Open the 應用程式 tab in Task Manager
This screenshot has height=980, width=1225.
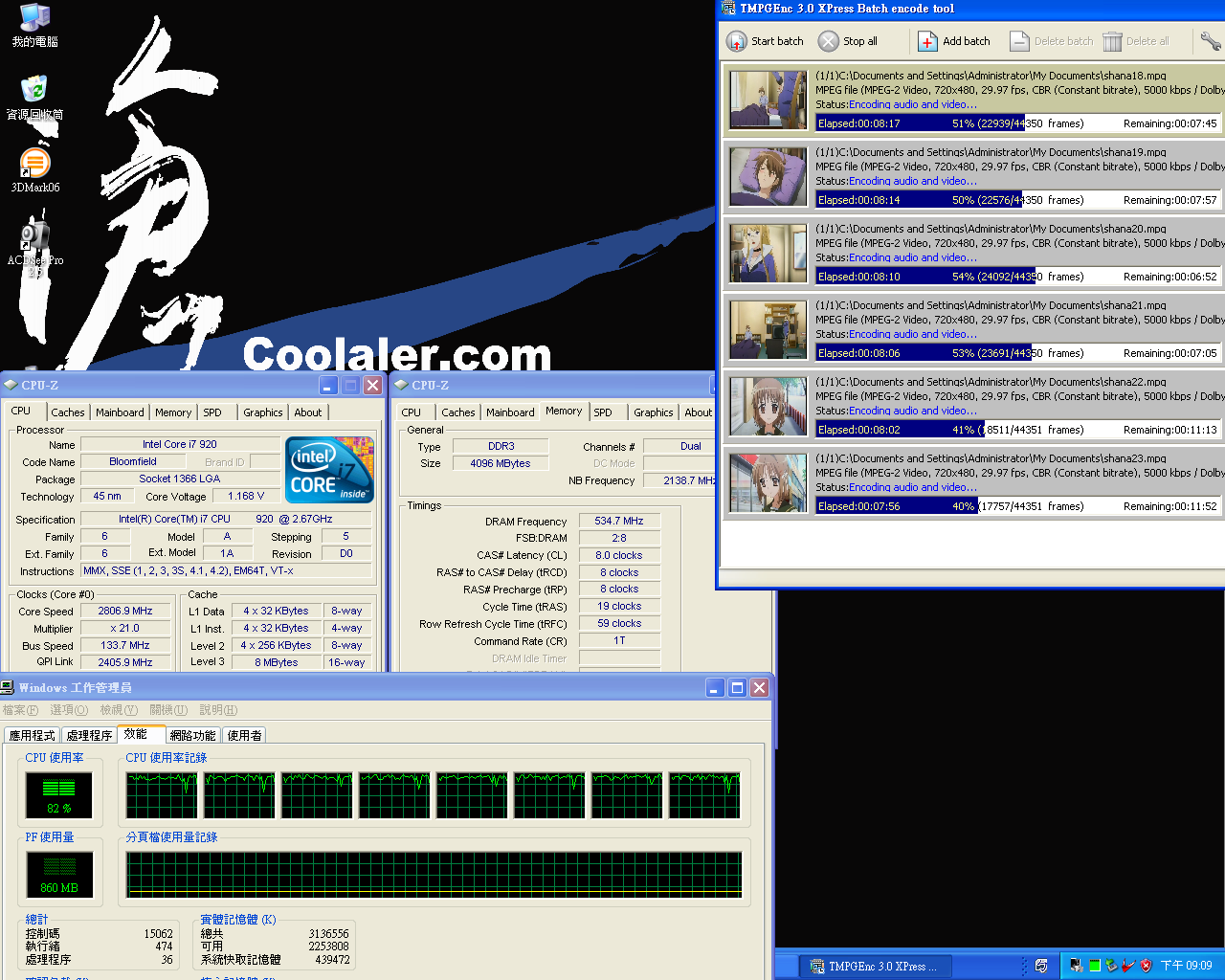coord(33,735)
